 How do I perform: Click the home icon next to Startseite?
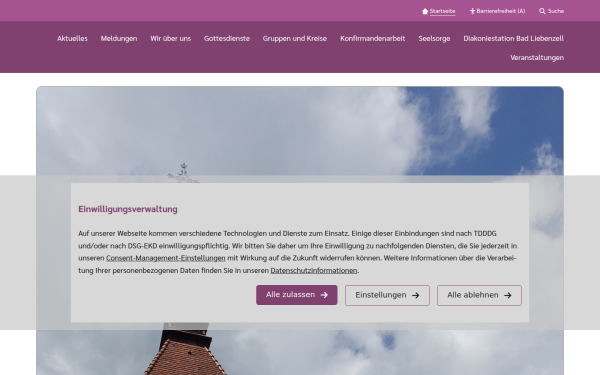[x=425, y=11]
